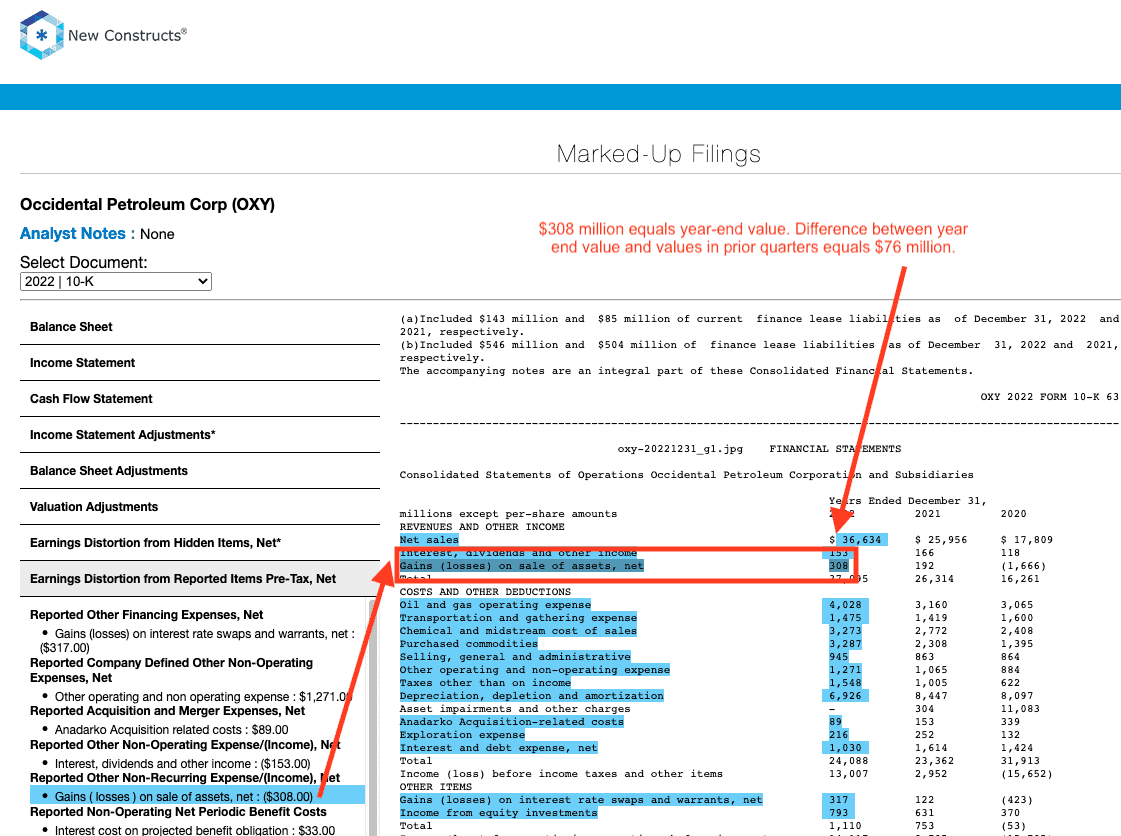Click the highlighted 1,030 value
Viewport: 1121px width, 836px height.
point(845,748)
